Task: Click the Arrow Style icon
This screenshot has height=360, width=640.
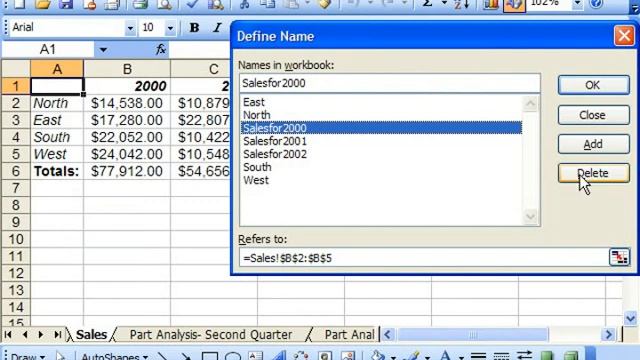Action: [x=524, y=356]
